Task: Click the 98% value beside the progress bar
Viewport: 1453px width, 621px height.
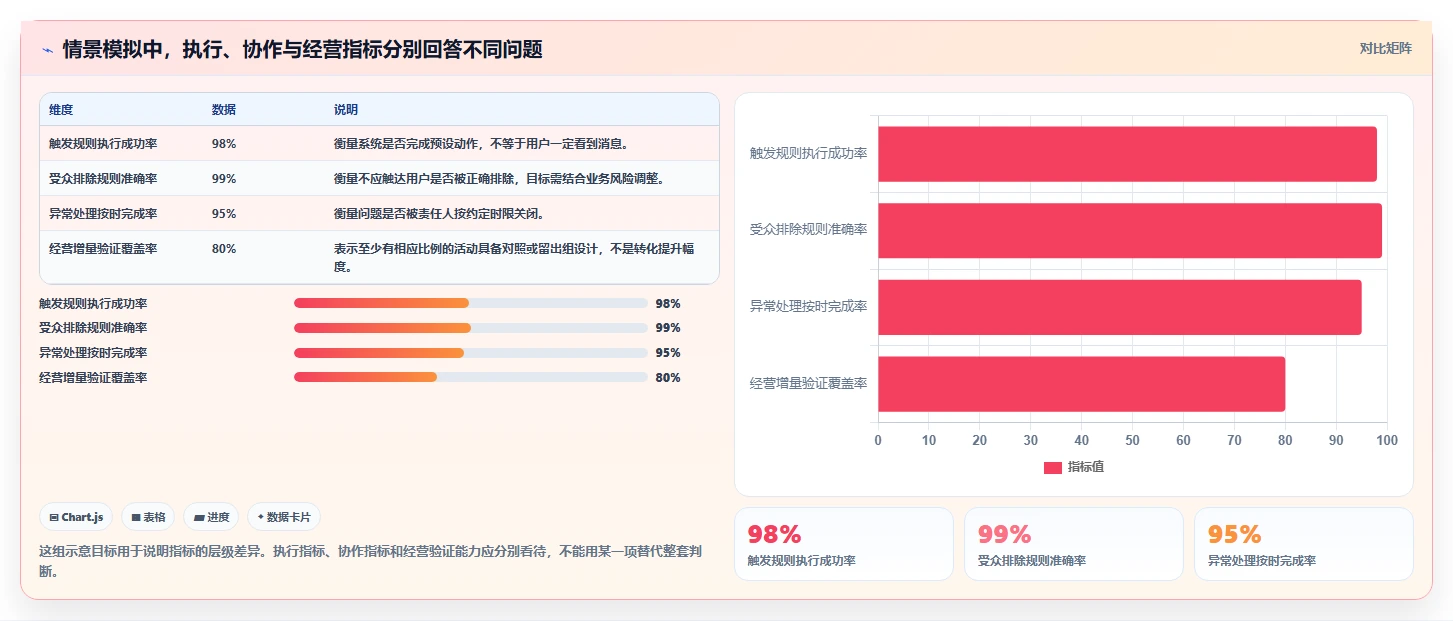Action: click(668, 303)
